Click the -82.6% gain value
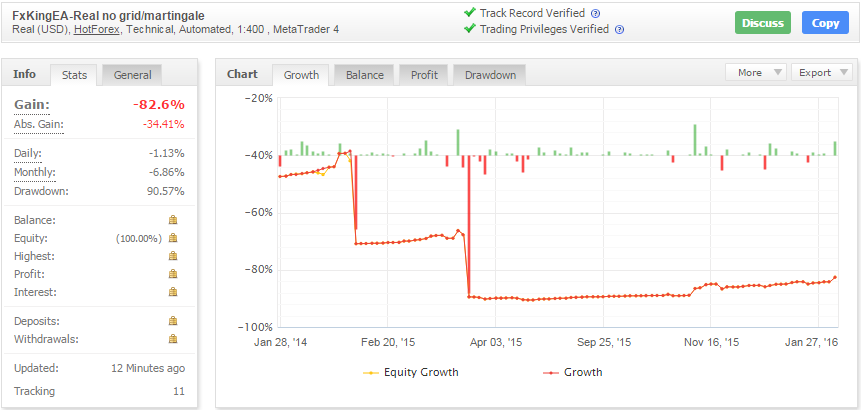 tap(158, 105)
